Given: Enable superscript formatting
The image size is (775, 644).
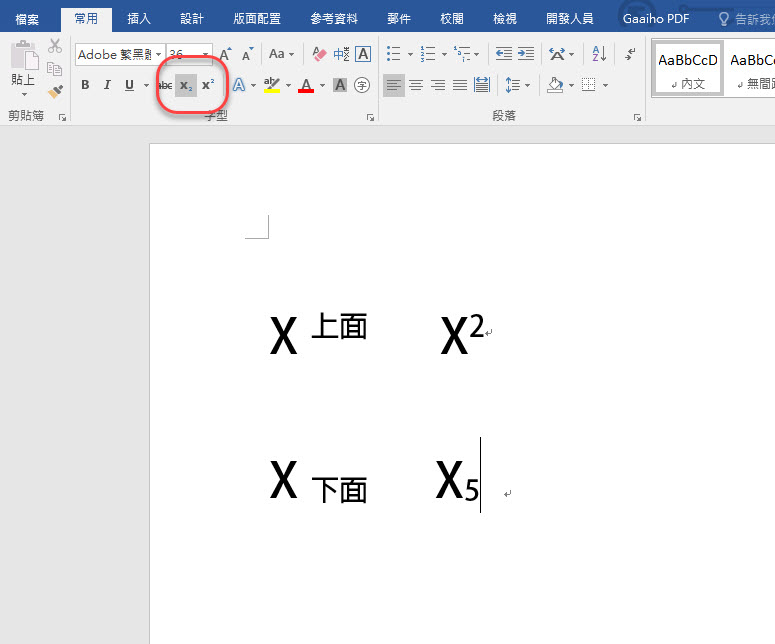Looking at the screenshot, I should coord(208,86).
